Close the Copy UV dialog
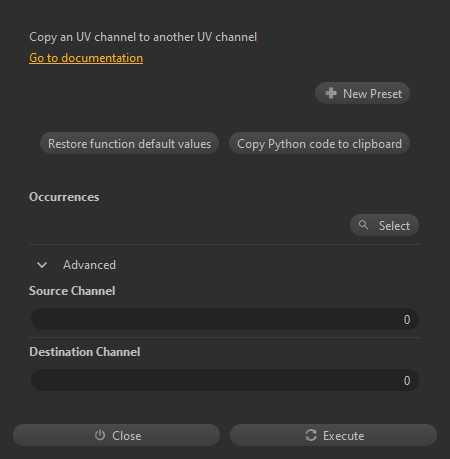Image resolution: width=450 pixels, height=459 pixels. [116, 435]
